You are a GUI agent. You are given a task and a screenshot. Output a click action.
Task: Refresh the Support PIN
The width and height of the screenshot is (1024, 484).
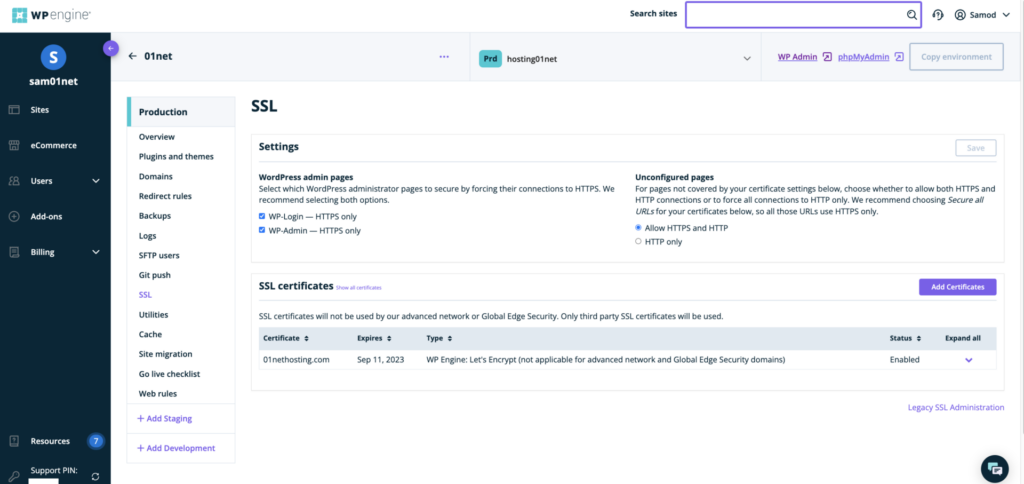[95, 477]
